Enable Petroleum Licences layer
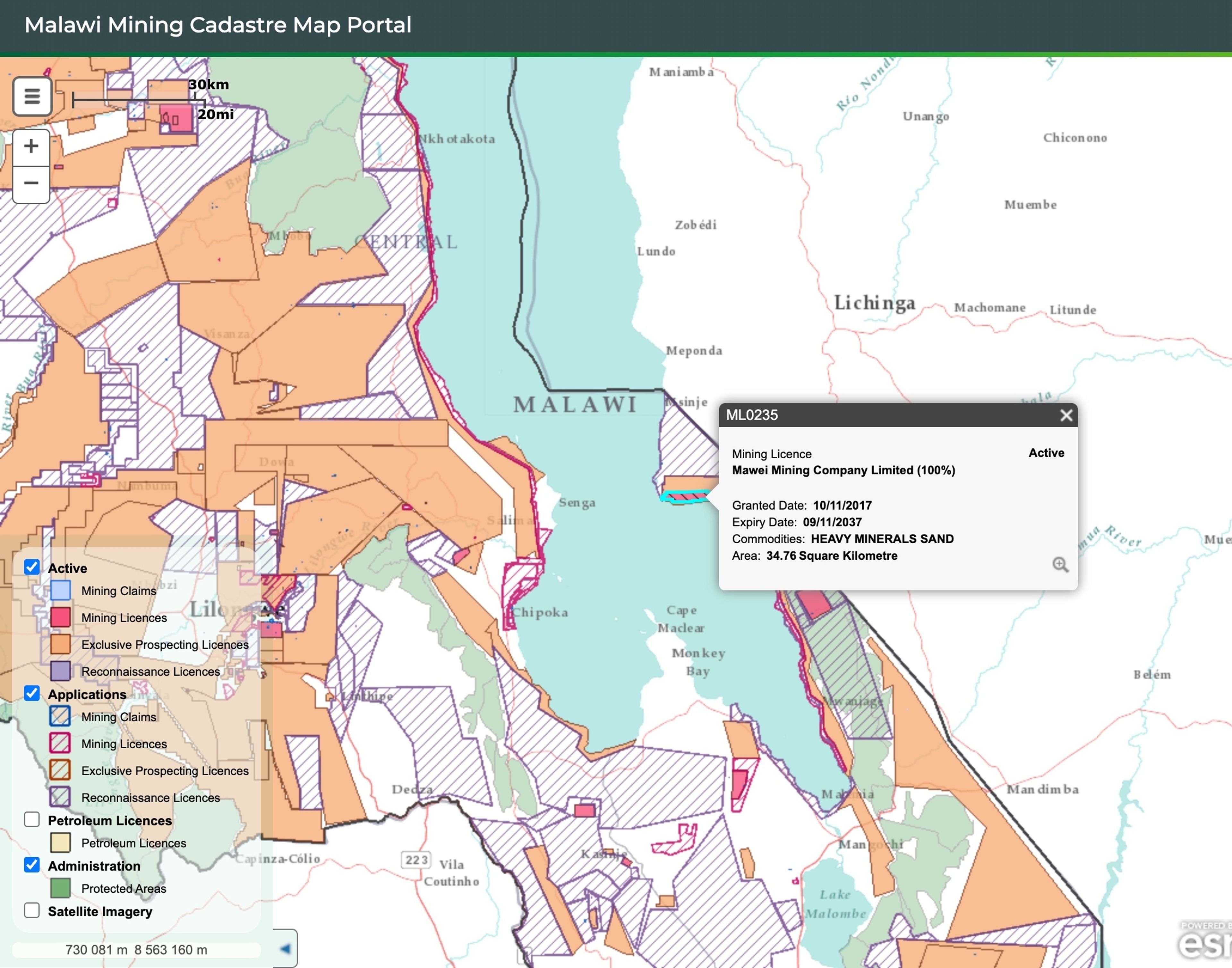1232x968 pixels. [x=32, y=819]
